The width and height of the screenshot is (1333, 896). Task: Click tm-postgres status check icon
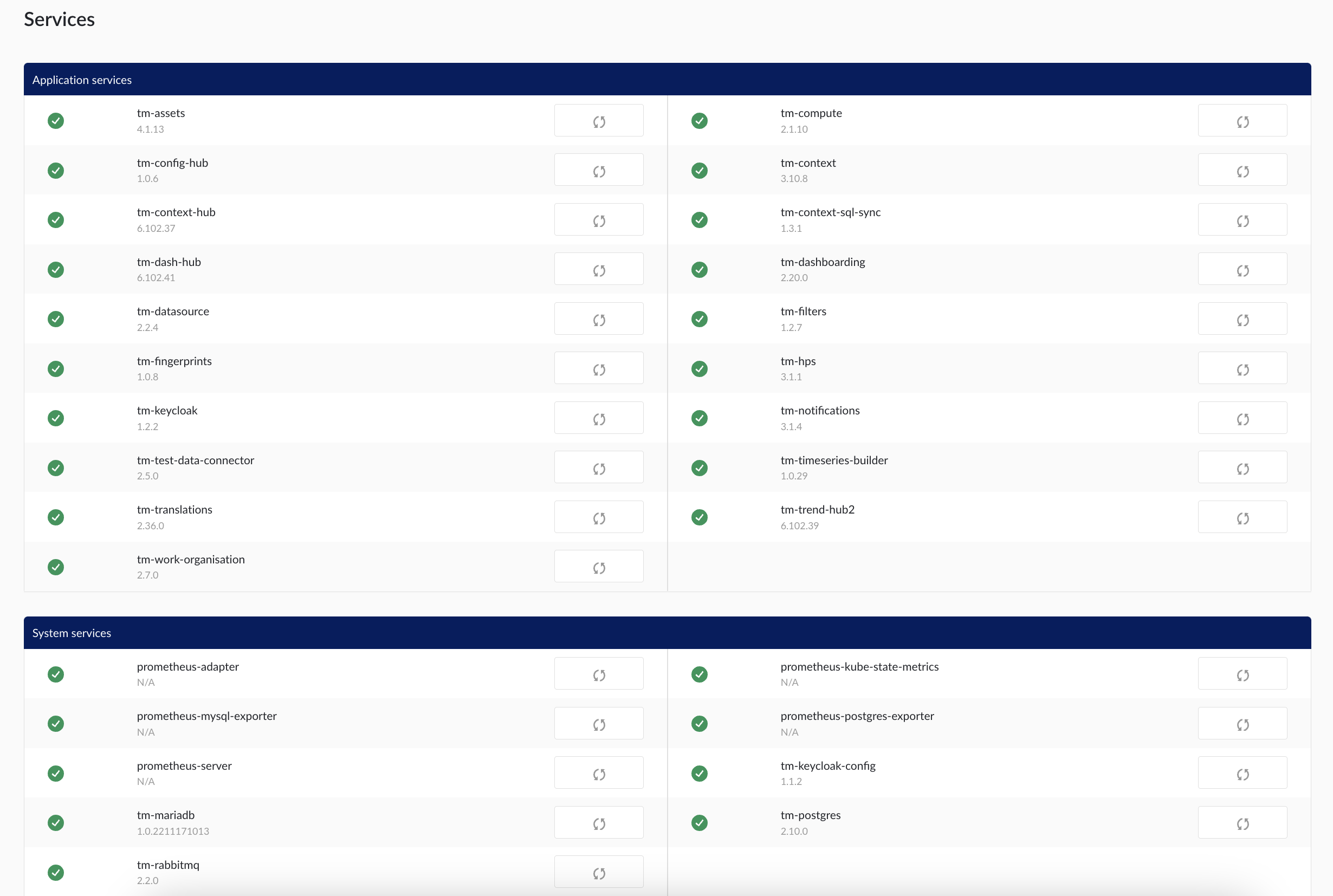click(x=699, y=823)
